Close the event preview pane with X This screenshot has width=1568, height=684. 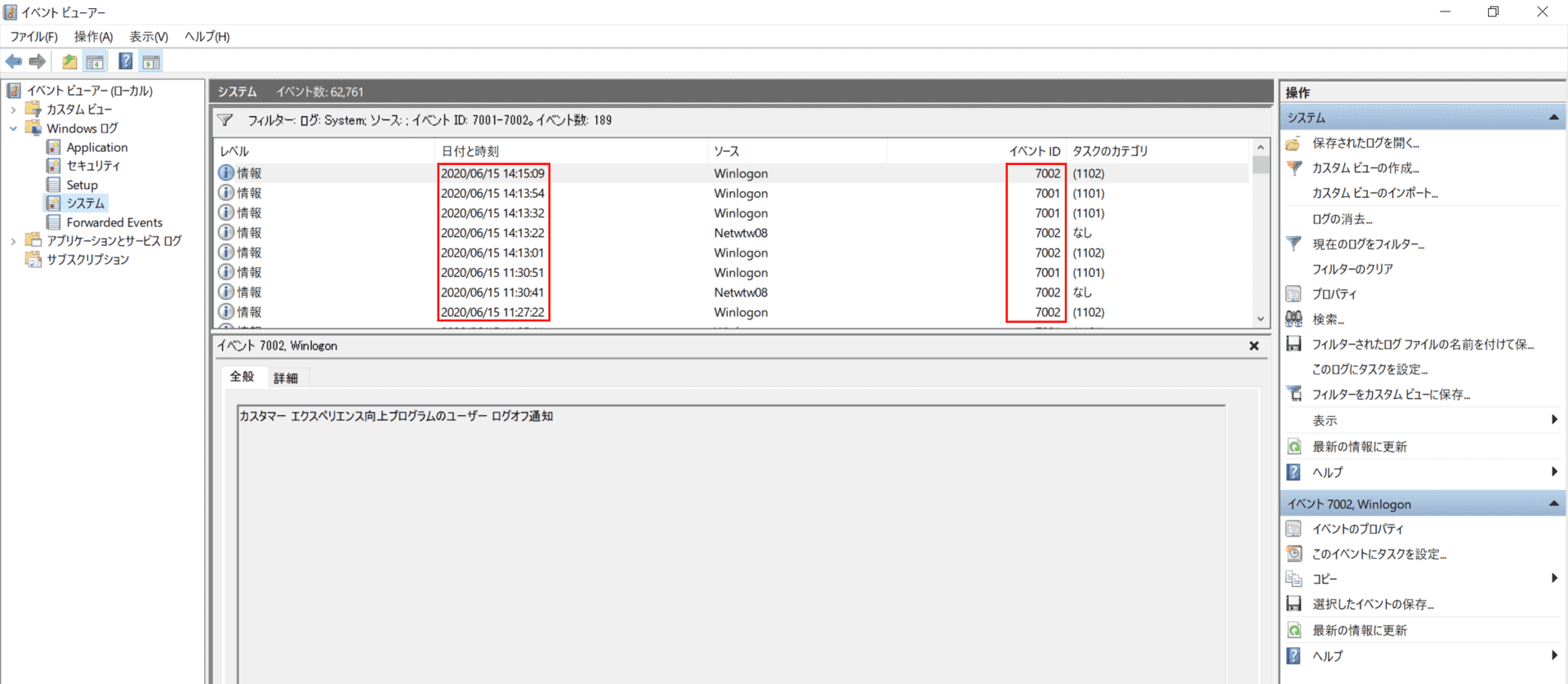[x=1254, y=346]
